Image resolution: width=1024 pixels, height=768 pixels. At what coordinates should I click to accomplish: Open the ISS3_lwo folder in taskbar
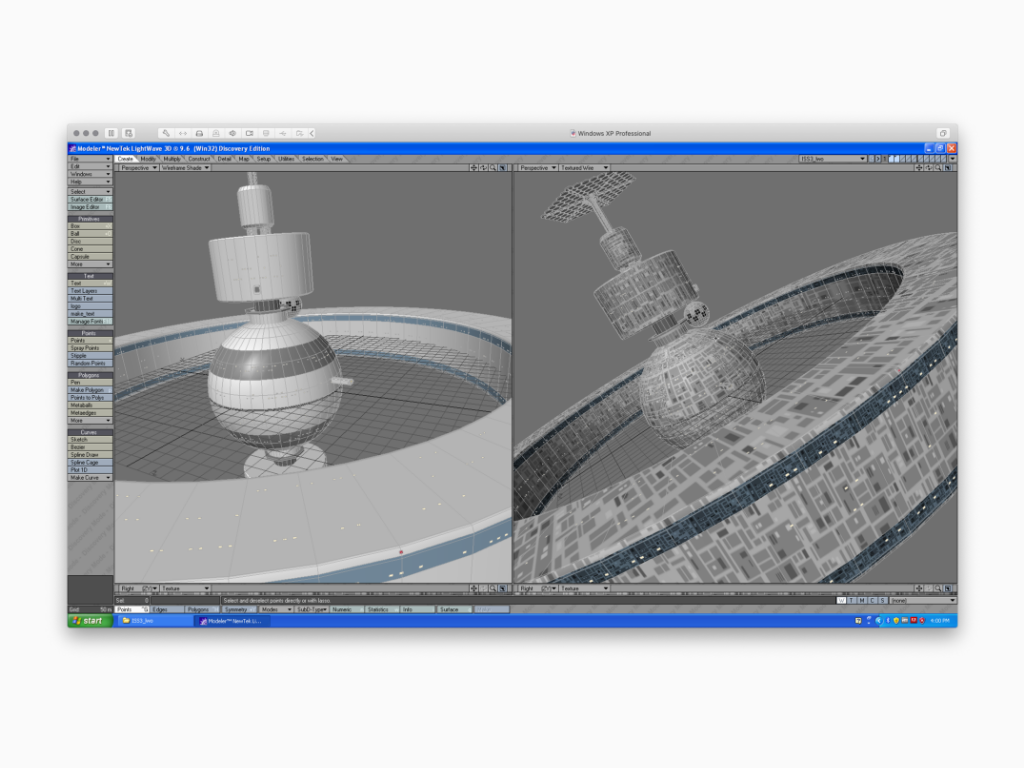(x=154, y=620)
